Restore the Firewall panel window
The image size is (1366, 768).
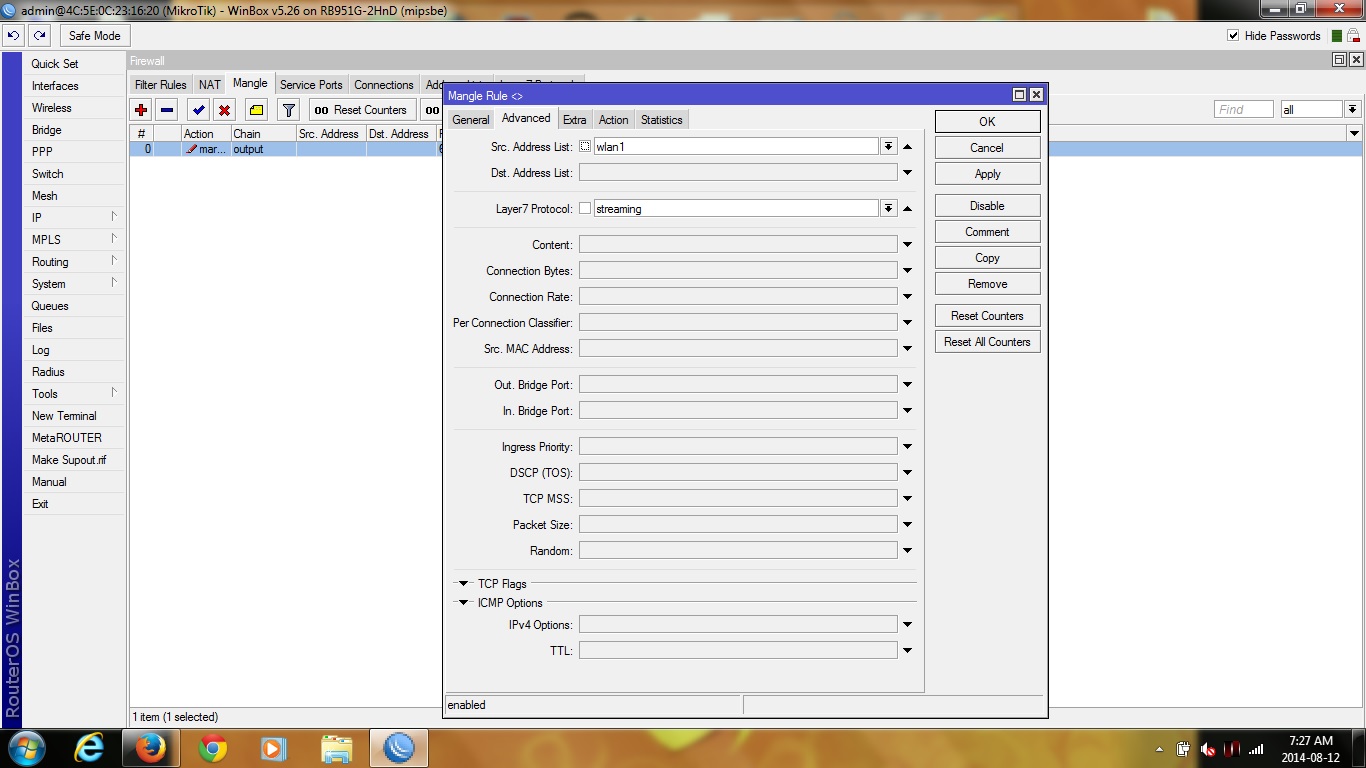pos(1339,60)
